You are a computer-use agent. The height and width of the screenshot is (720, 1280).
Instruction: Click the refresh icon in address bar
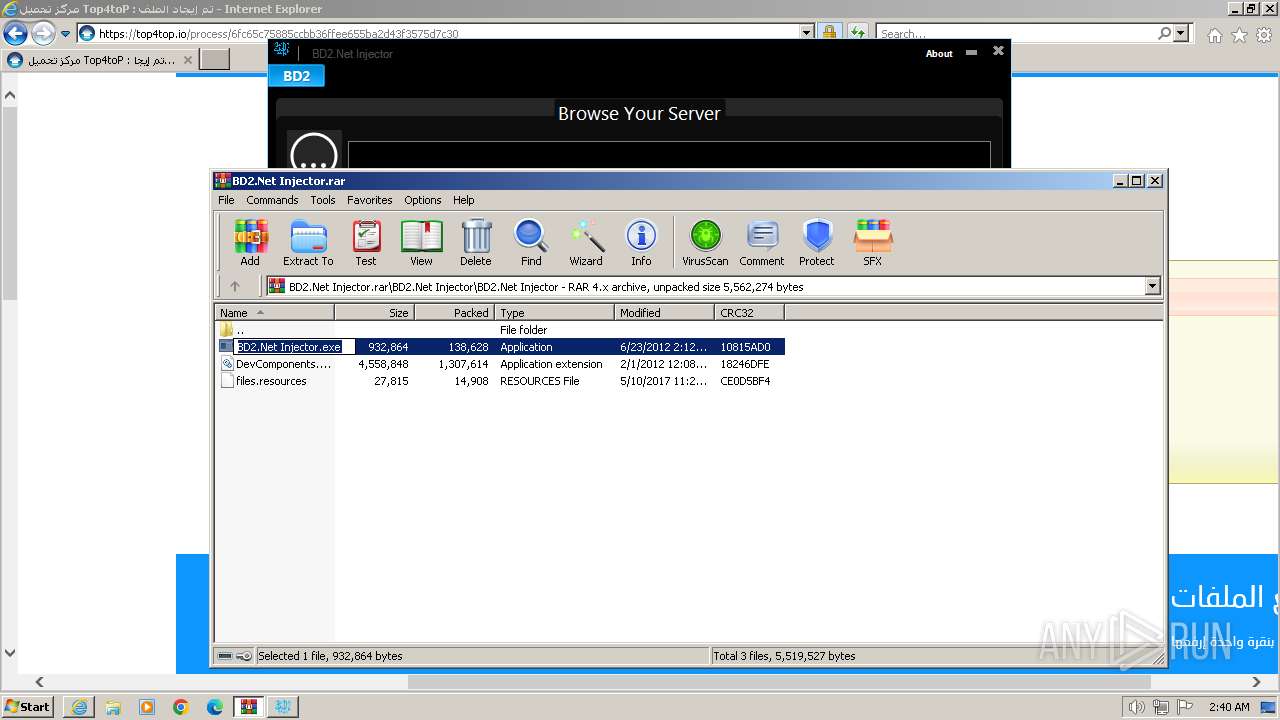tap(857, 33)
